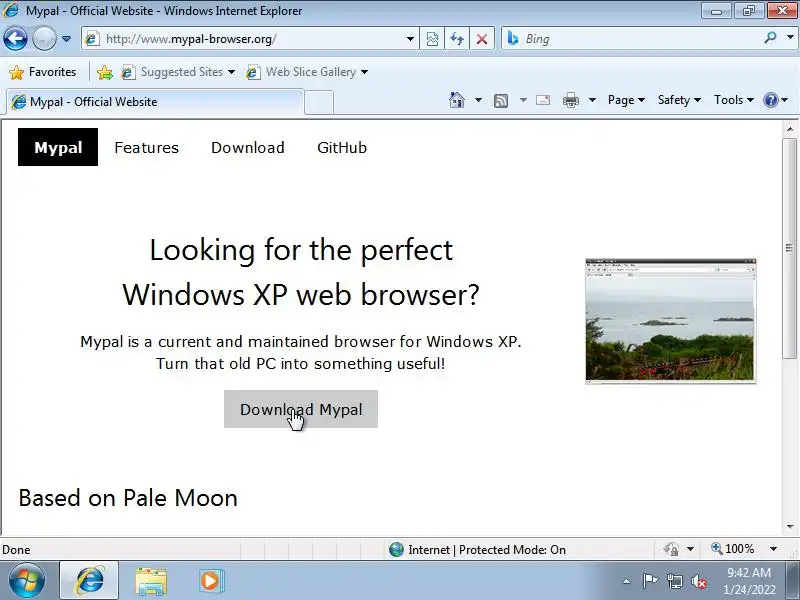Click the taskbar clock 9:42 AM

pyautogui.click(x=748, y=572)
